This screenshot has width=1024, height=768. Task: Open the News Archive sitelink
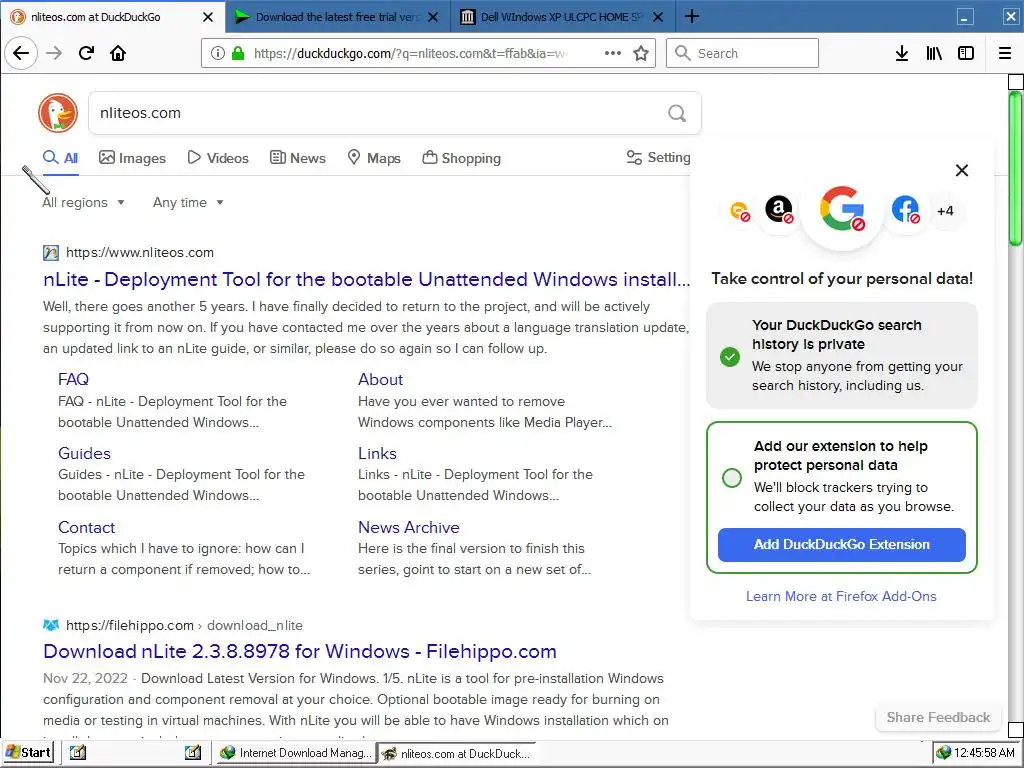tap(408, 527)
